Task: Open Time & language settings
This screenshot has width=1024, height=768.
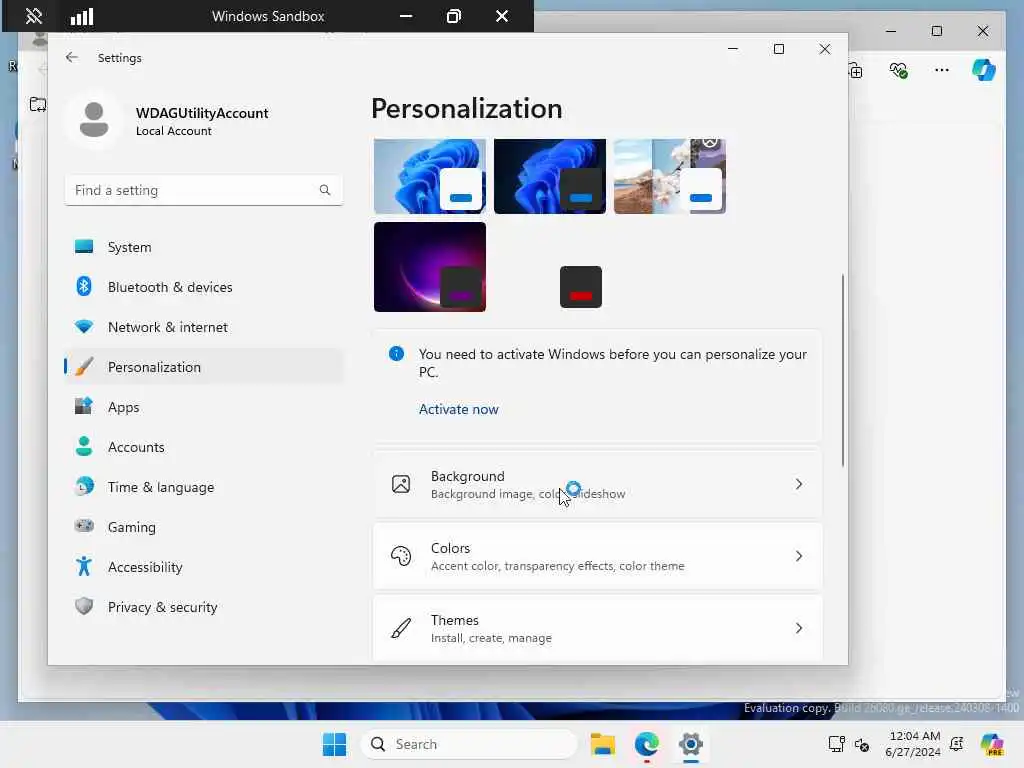Action: 204,487
